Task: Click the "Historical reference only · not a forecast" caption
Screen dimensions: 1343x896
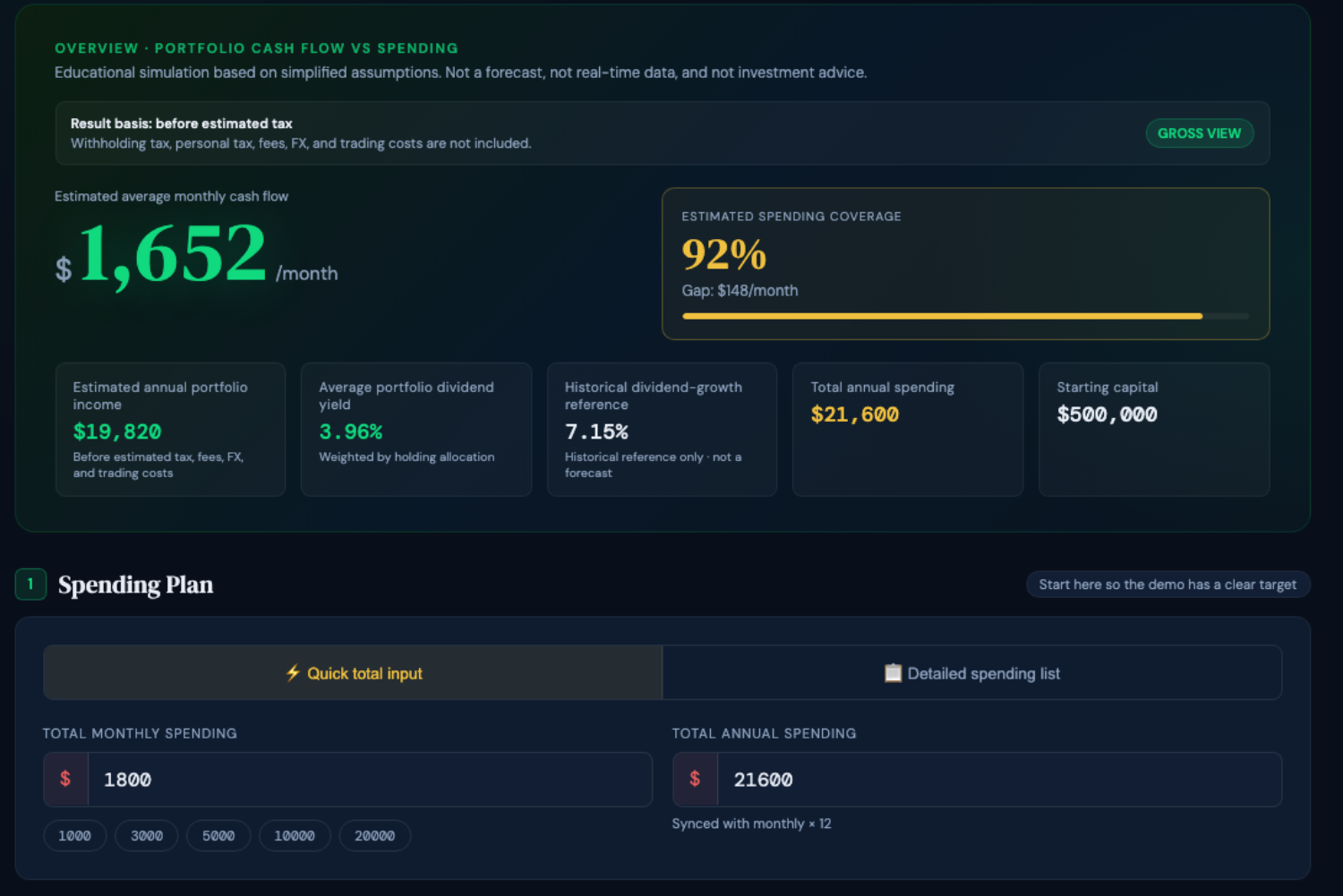Action: pyautogui.click(x=654, y=465)
